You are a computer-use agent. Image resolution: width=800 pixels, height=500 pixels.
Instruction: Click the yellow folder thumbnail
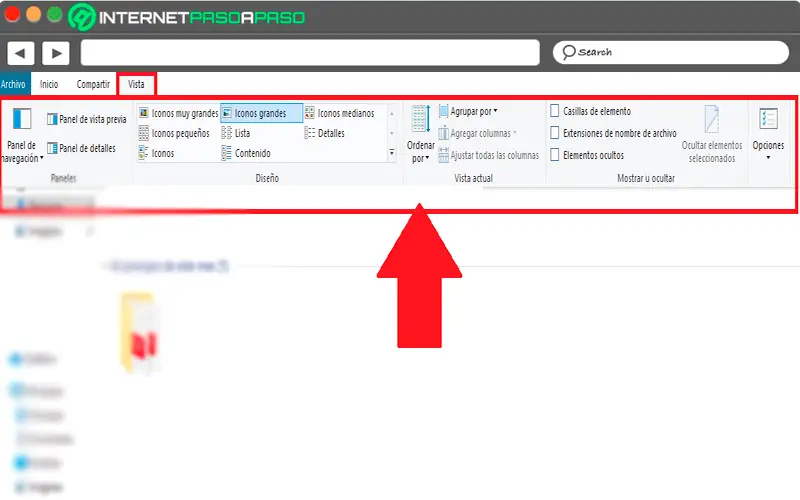click(x=138, y=333)
